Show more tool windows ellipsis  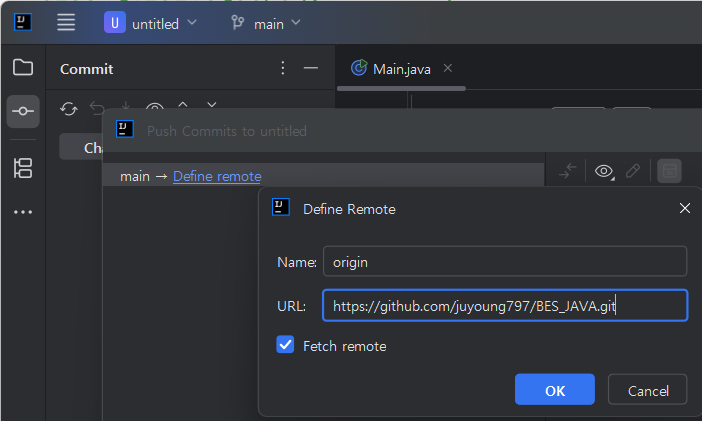point(23,212)
